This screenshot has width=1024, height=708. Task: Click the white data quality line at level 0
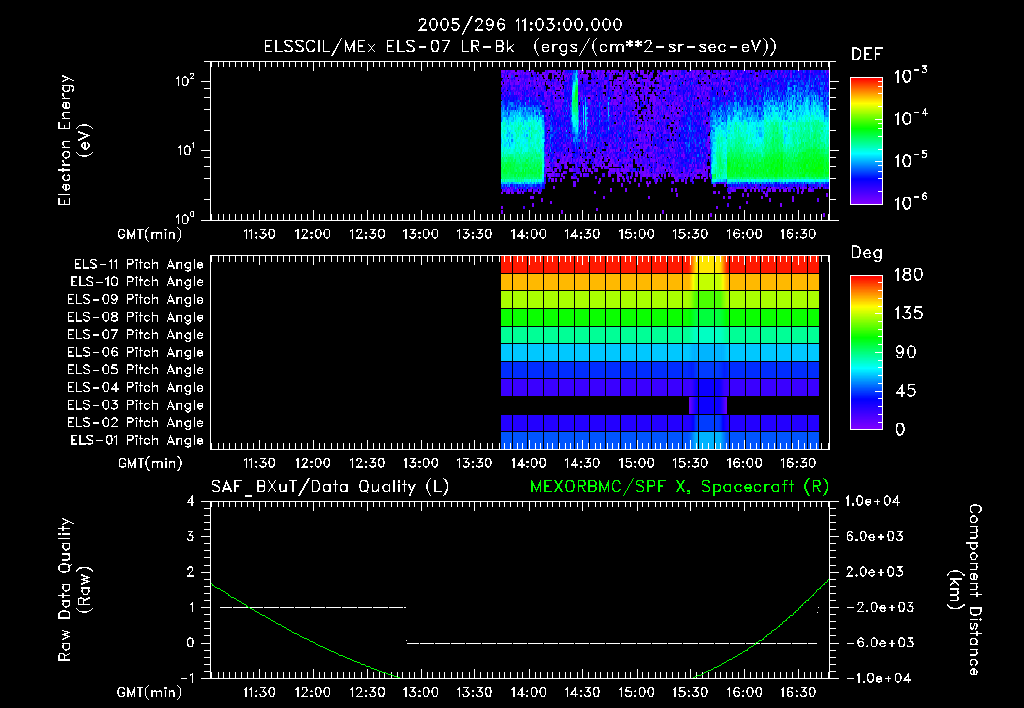(612, 643)
